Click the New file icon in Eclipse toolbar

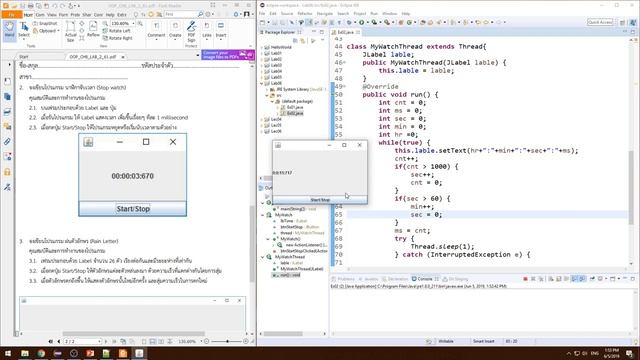point(262,22)
